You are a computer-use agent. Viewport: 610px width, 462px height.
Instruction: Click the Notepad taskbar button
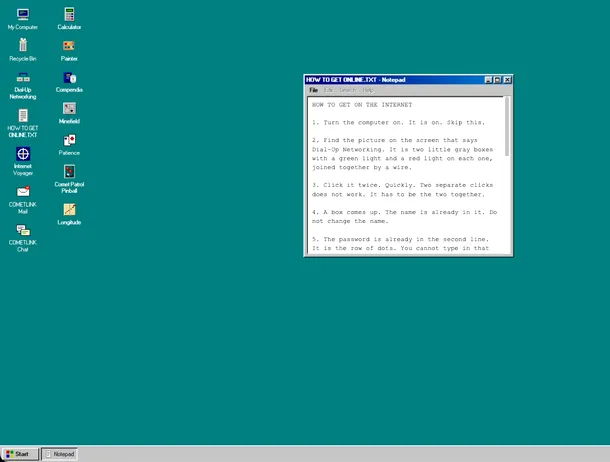(60, 454)
